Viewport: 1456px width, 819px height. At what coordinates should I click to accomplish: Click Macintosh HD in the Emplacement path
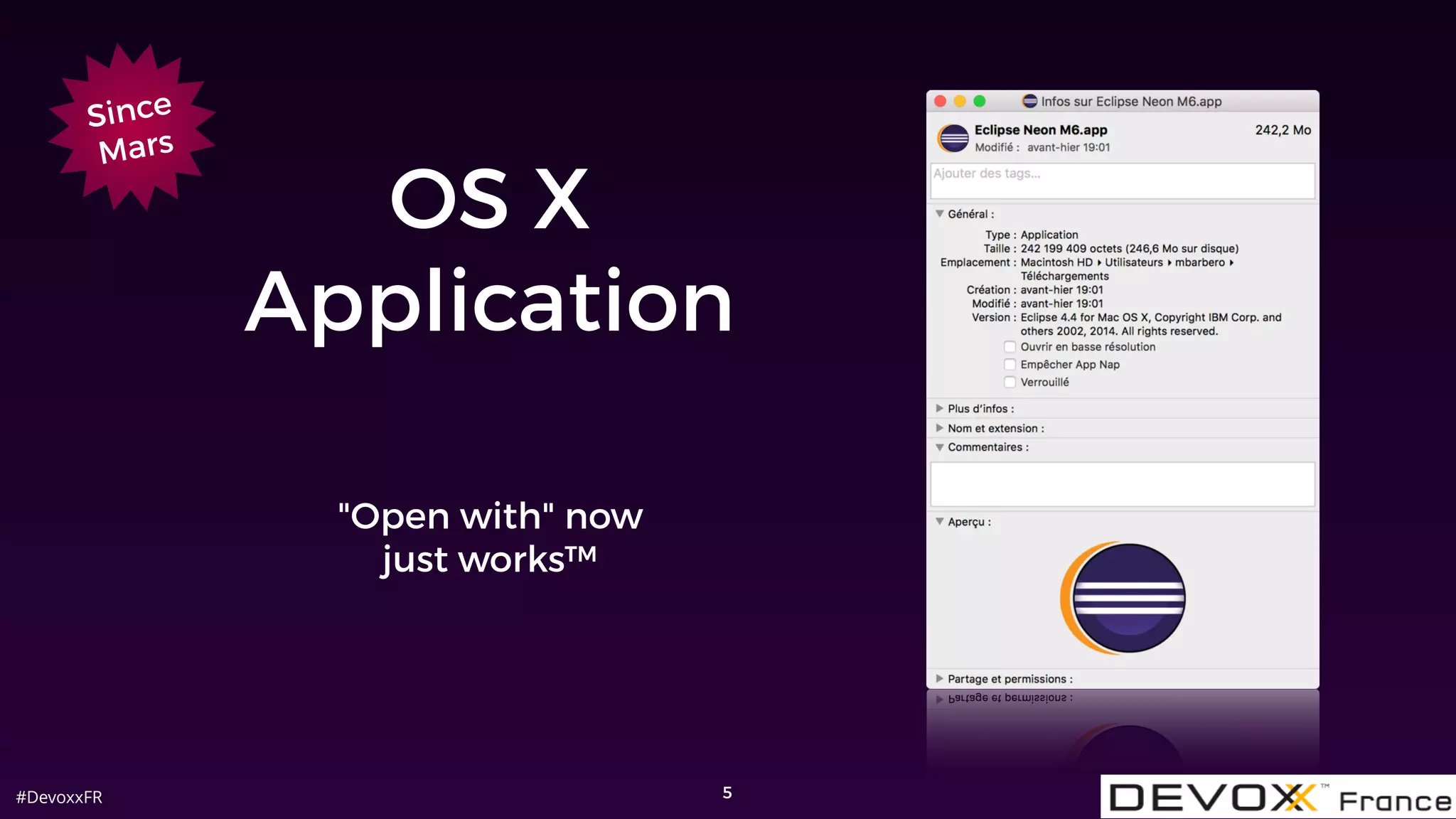click(x=1056, y=262)
